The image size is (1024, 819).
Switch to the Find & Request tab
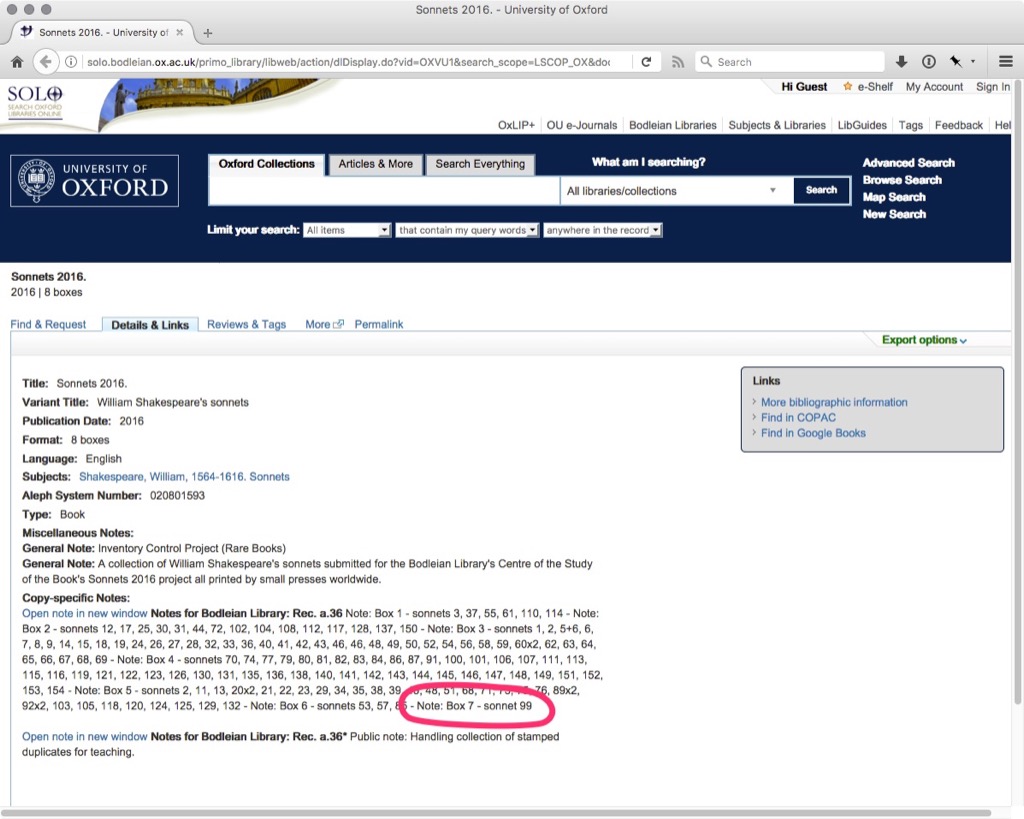point(48,324)
